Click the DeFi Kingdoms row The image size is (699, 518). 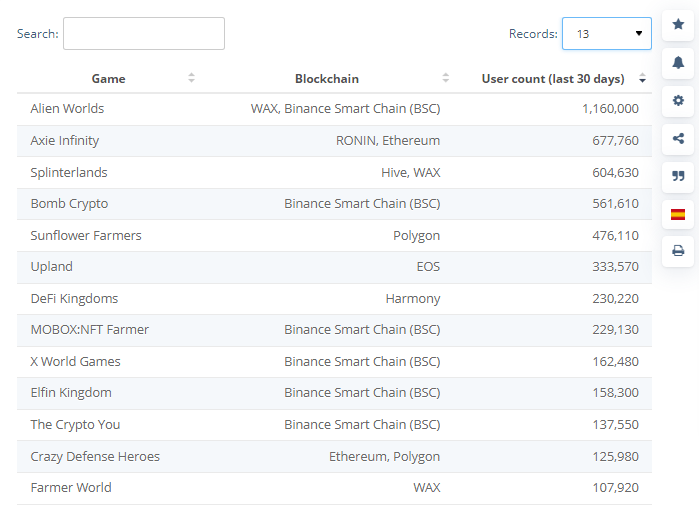coord(334,298)
